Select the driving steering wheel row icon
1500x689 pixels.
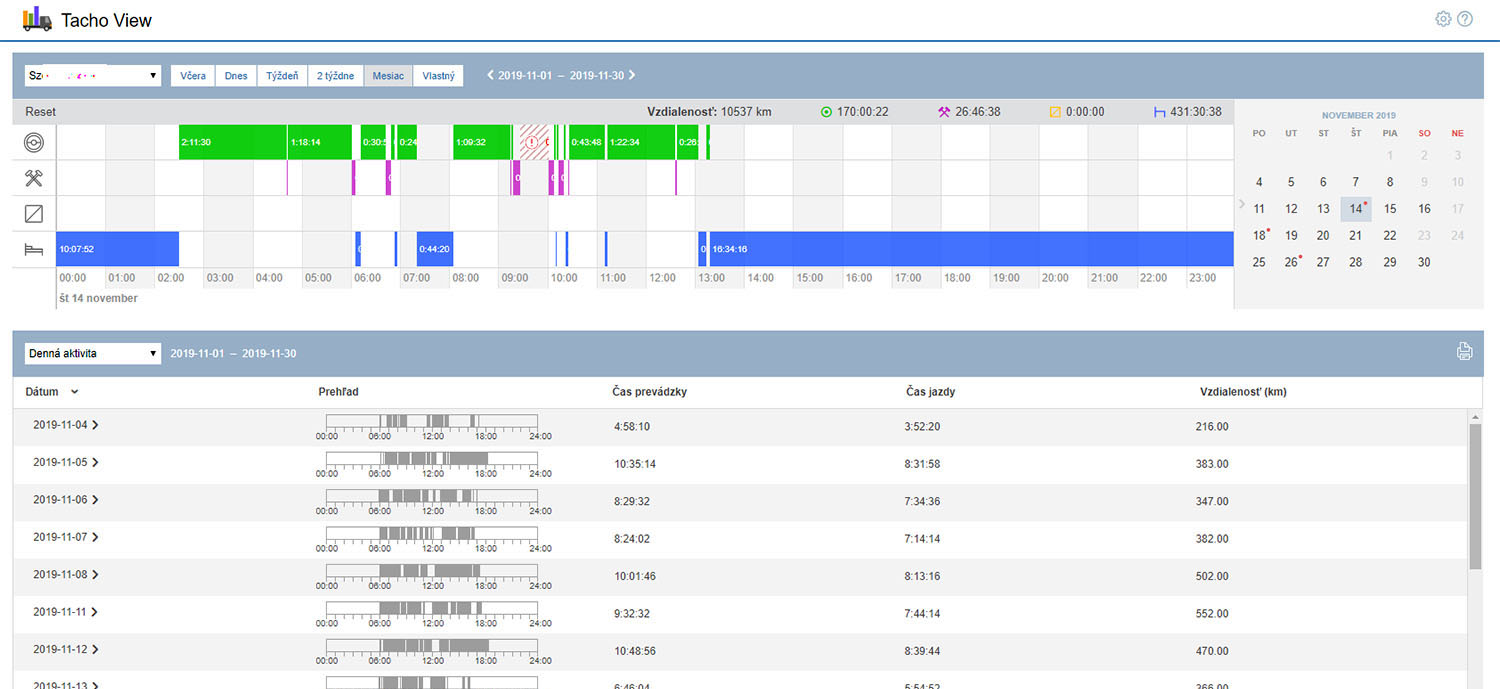click(34, 143)
